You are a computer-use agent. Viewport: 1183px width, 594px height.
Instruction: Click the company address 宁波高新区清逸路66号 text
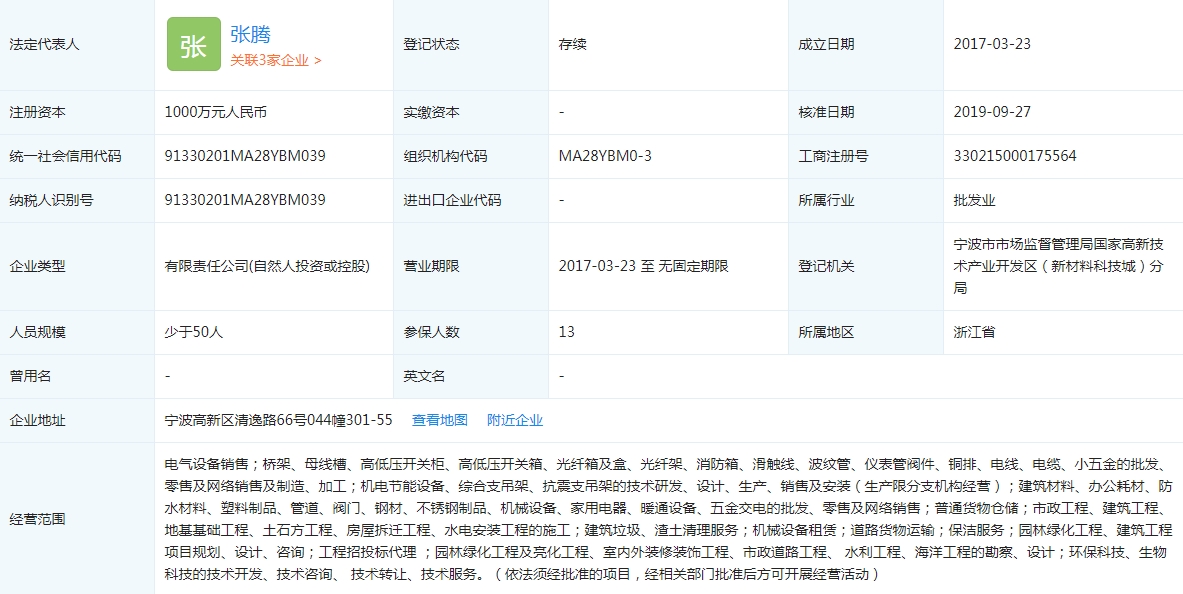pos(278,420)
